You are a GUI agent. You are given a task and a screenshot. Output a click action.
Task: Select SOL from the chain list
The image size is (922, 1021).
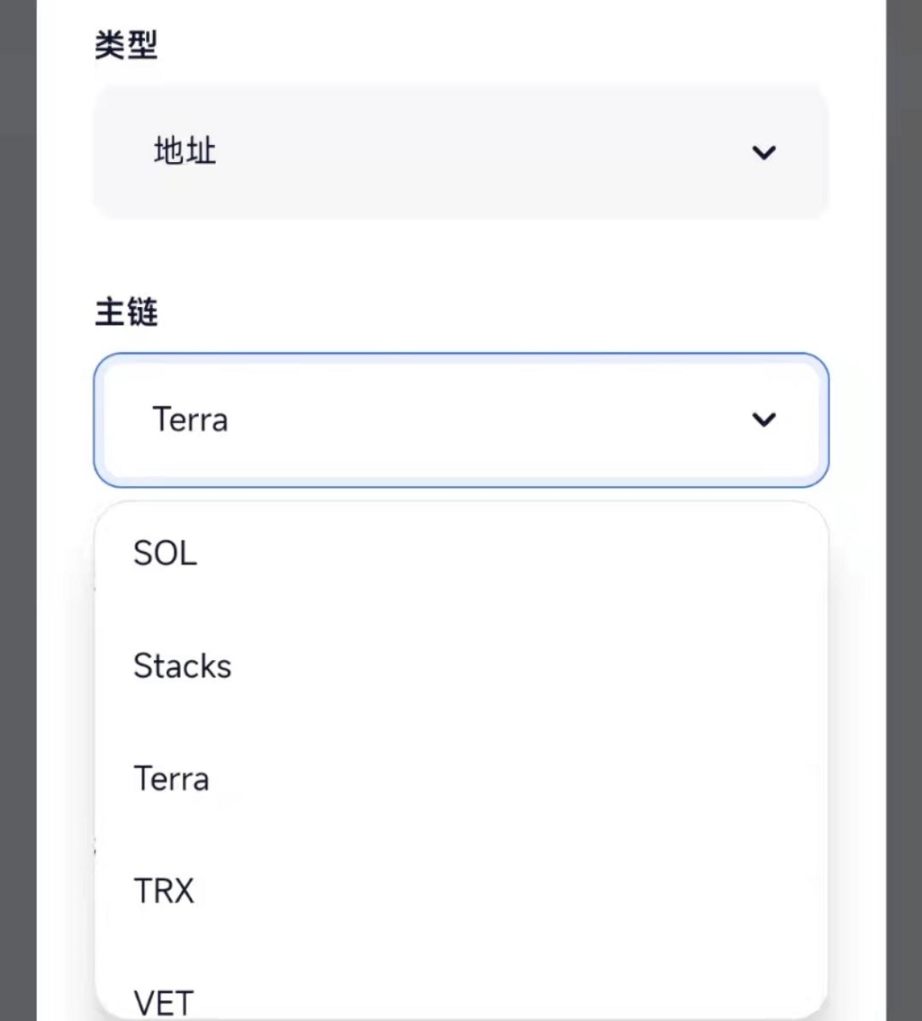point(165,553)
